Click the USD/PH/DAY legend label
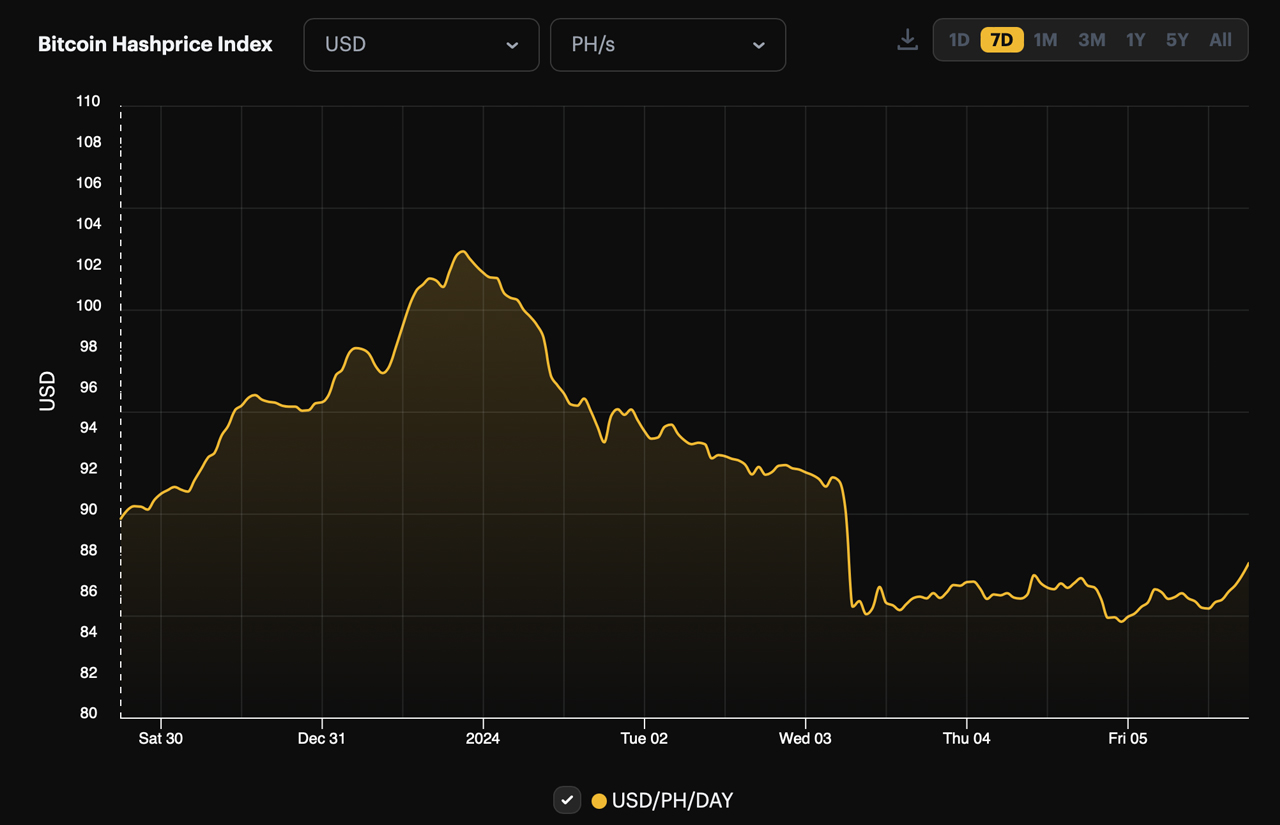1280x825 pixels. [x=671, y=800]
